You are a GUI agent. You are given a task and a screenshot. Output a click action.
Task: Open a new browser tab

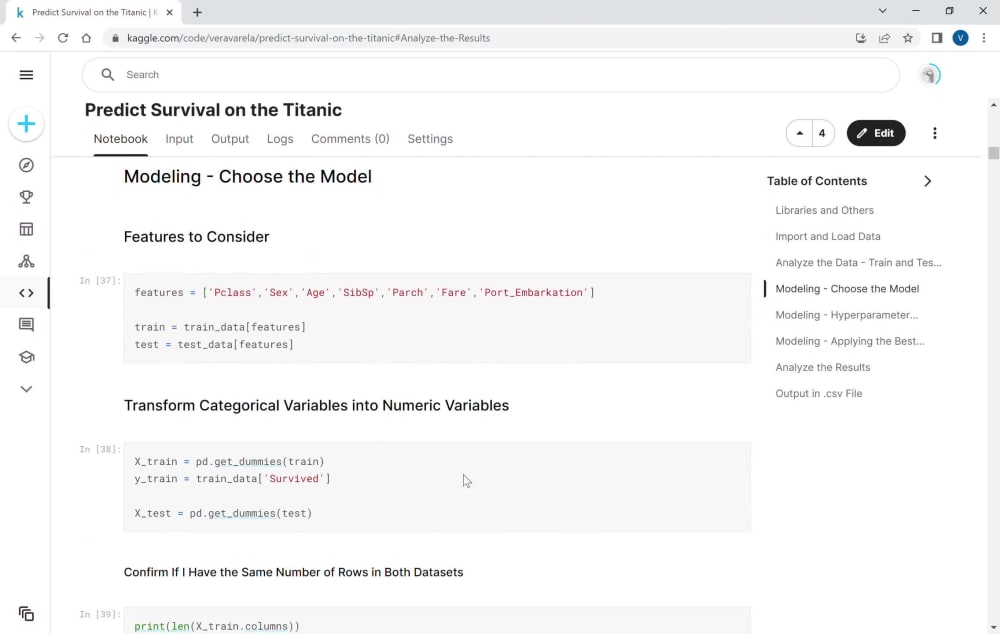197,12
